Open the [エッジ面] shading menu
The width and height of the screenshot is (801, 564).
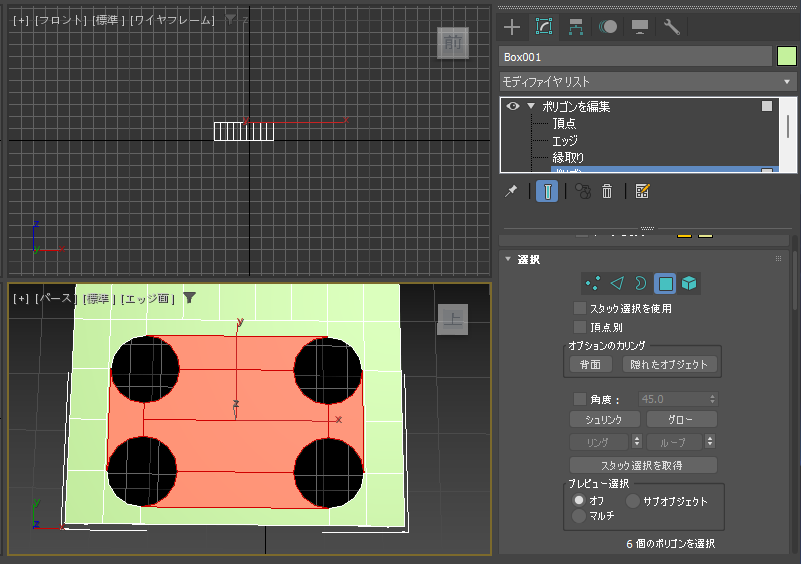point(148,298)
